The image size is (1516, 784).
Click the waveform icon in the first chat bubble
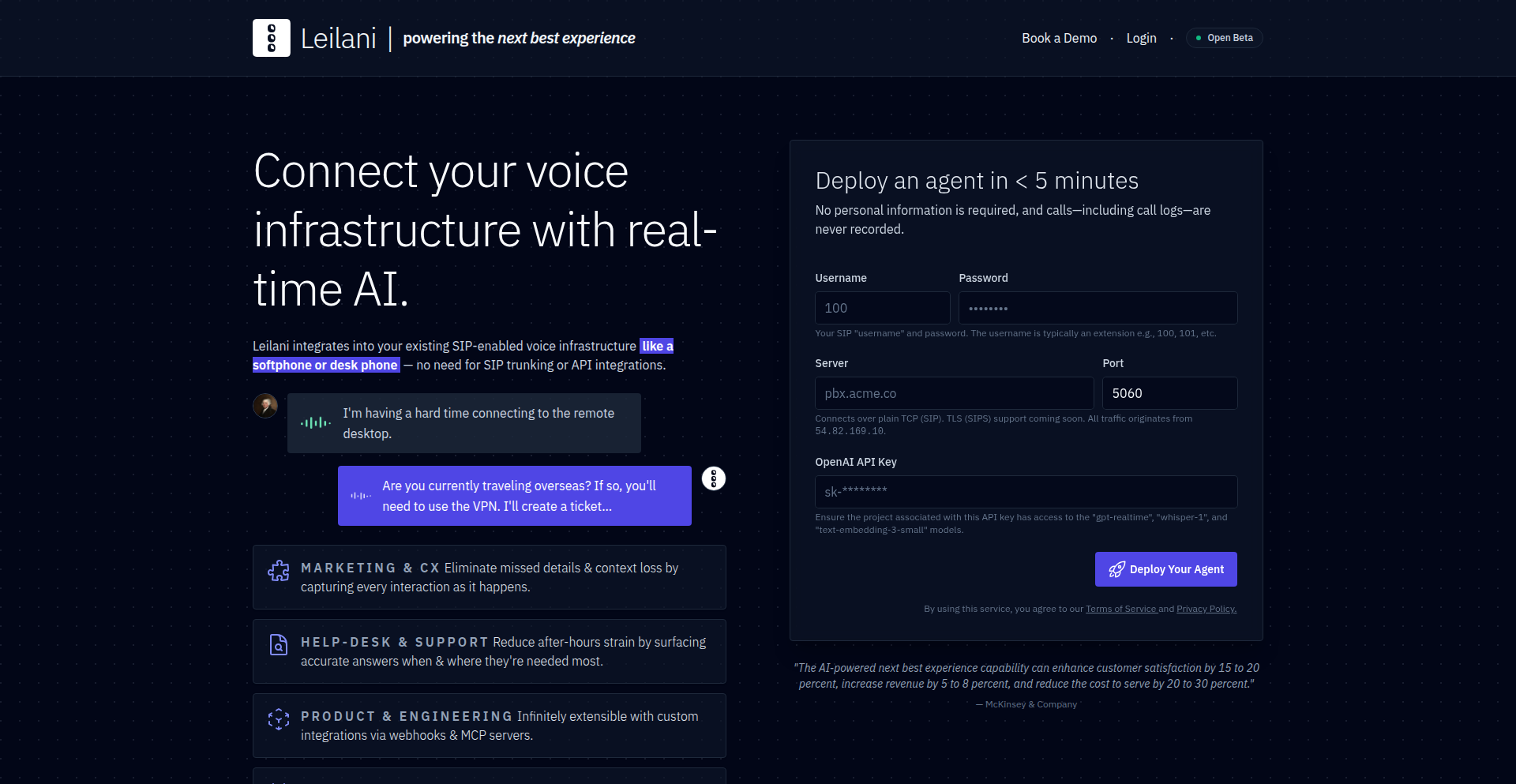coord(314,422)
